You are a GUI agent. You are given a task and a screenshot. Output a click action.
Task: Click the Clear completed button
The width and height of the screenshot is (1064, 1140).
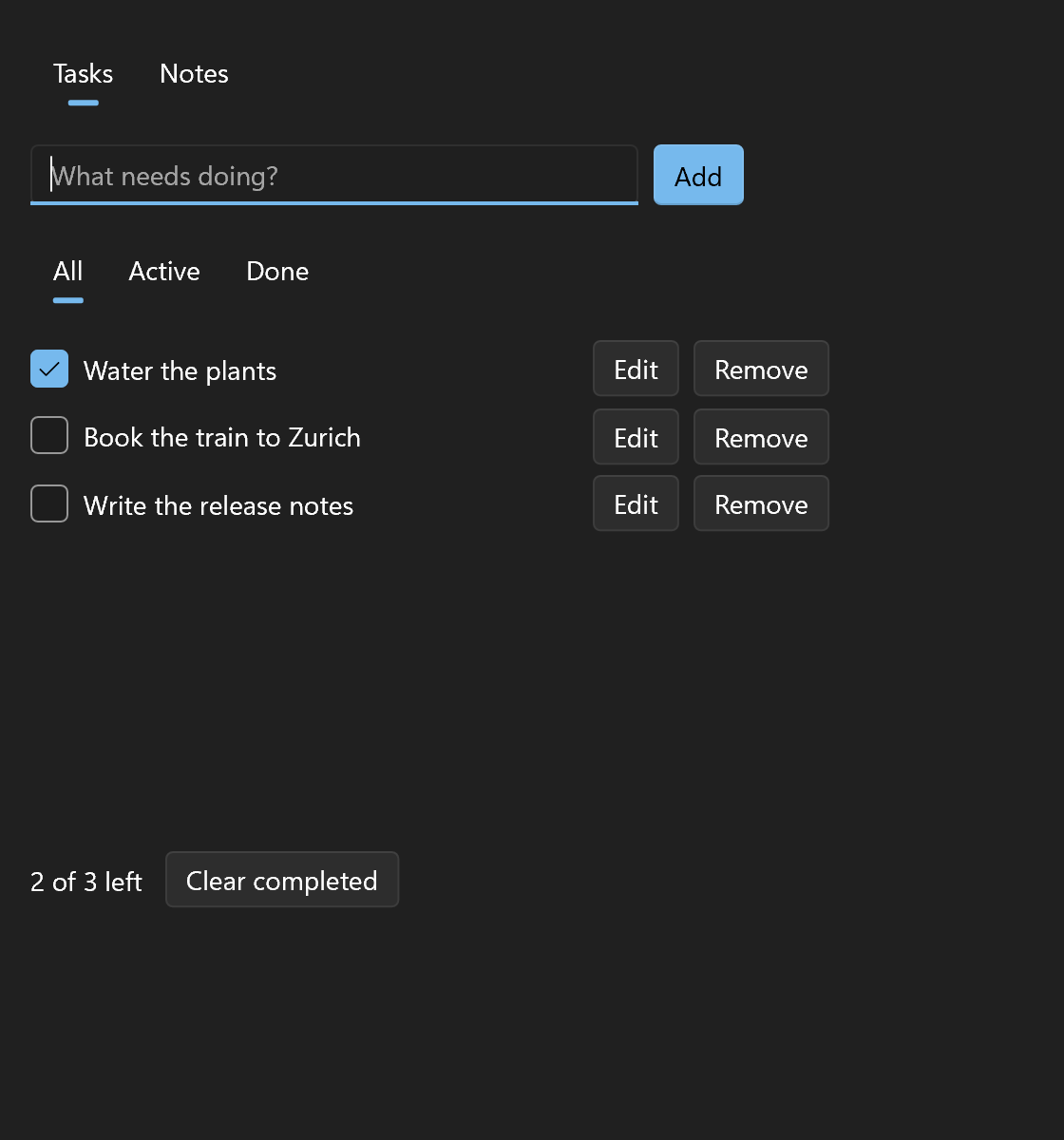click(x=282, y=880)
